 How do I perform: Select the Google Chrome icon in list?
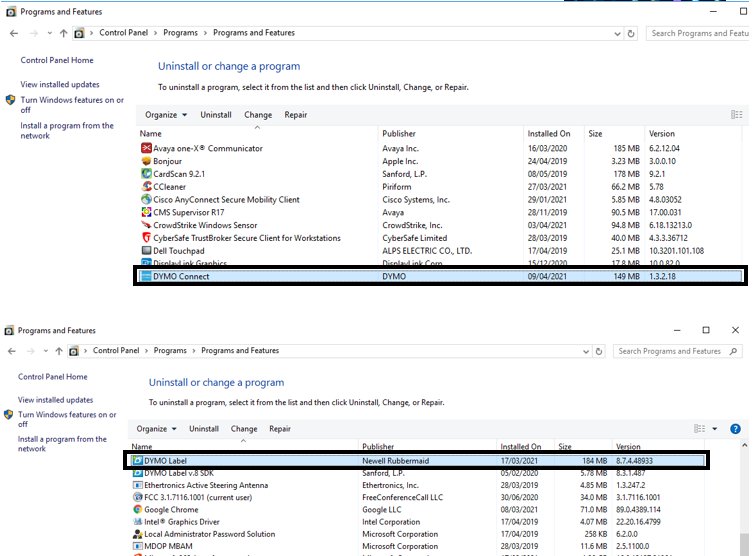click(137, 509)
